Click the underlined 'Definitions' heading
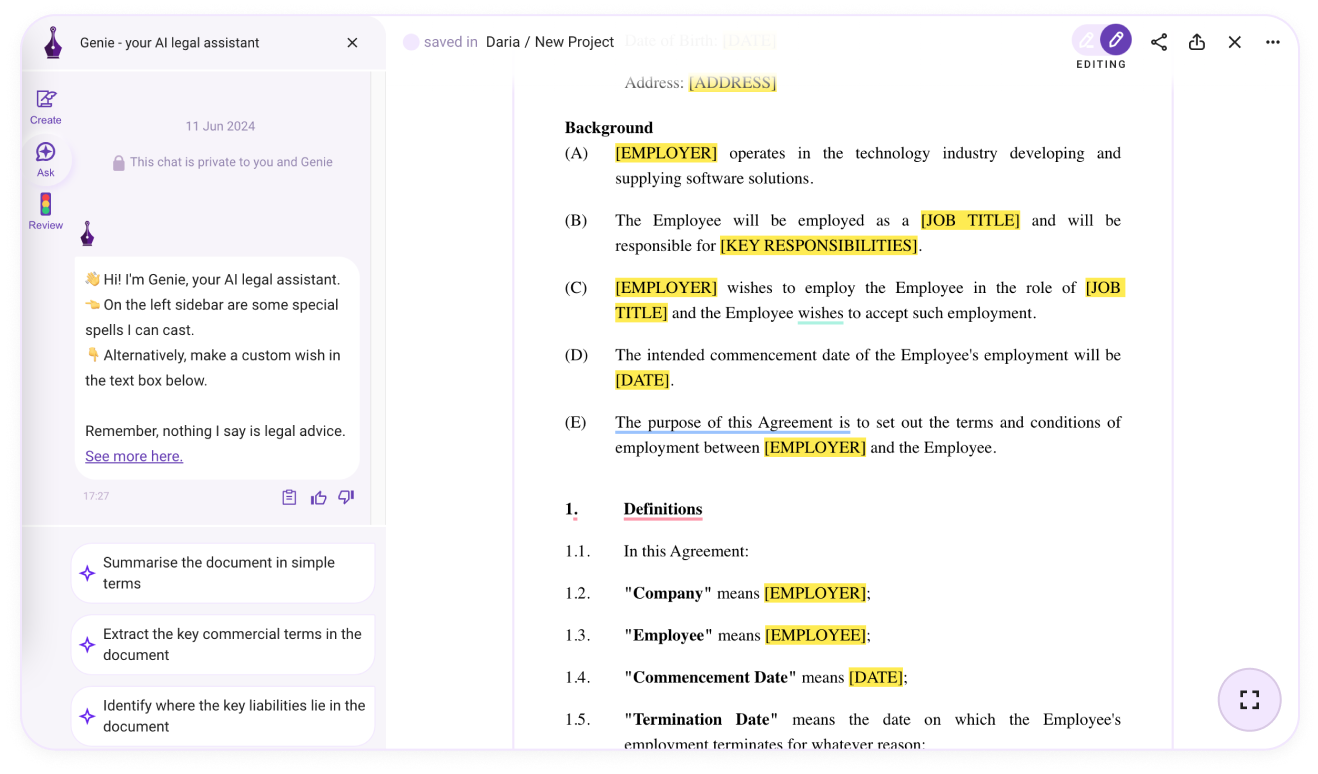1318x774 pixels. coord(663,509)
